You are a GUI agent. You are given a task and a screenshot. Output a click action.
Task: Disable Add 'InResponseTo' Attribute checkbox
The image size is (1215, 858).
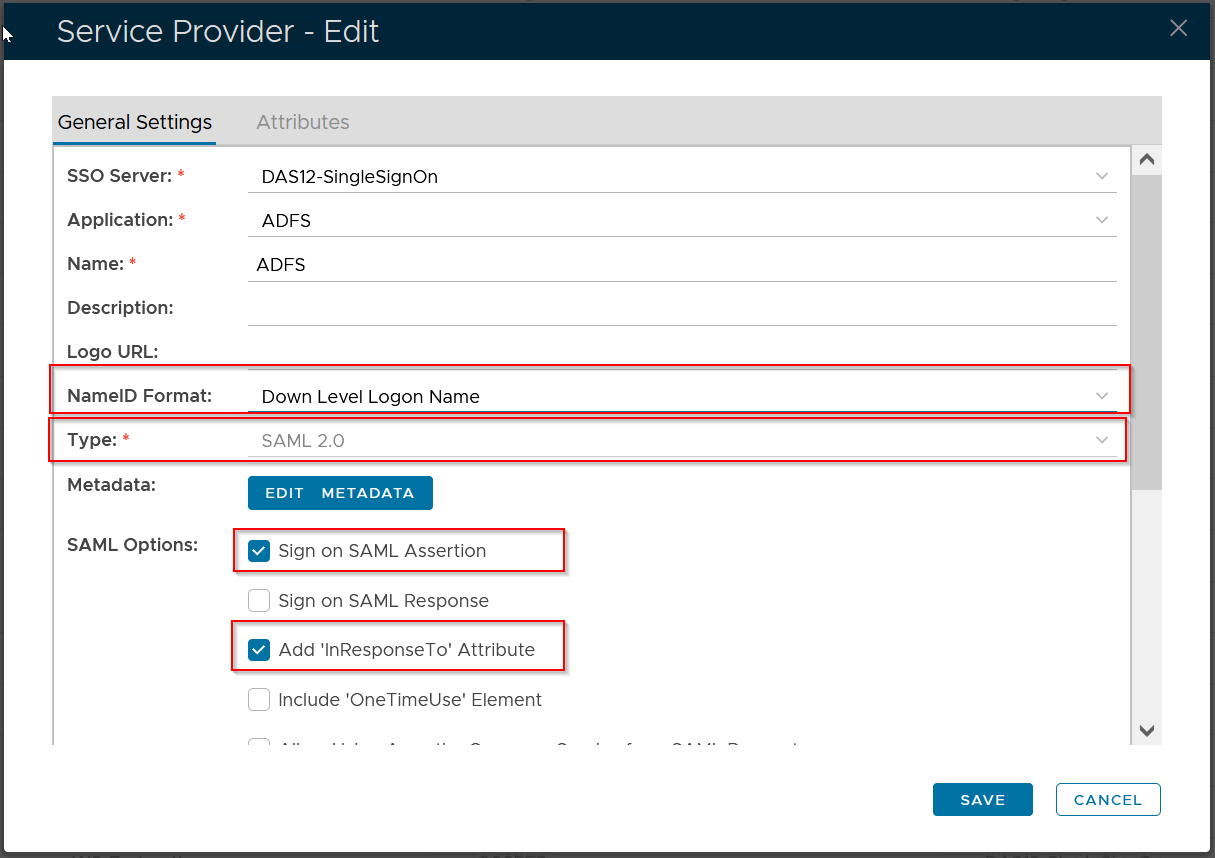click(259, 650)
